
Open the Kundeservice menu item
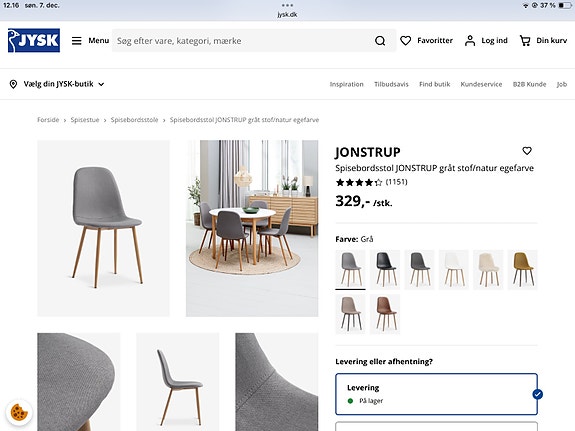point(481,84)
